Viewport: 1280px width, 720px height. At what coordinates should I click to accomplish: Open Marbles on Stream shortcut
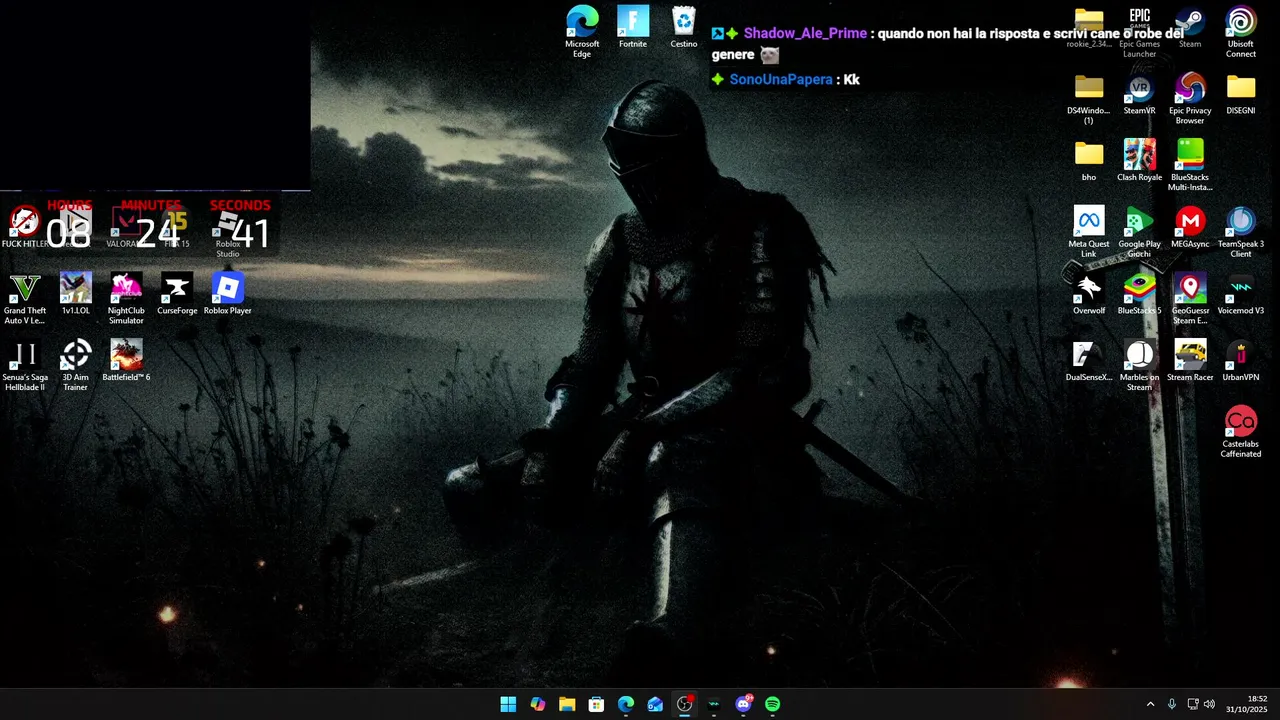(x=1139, y=366)
